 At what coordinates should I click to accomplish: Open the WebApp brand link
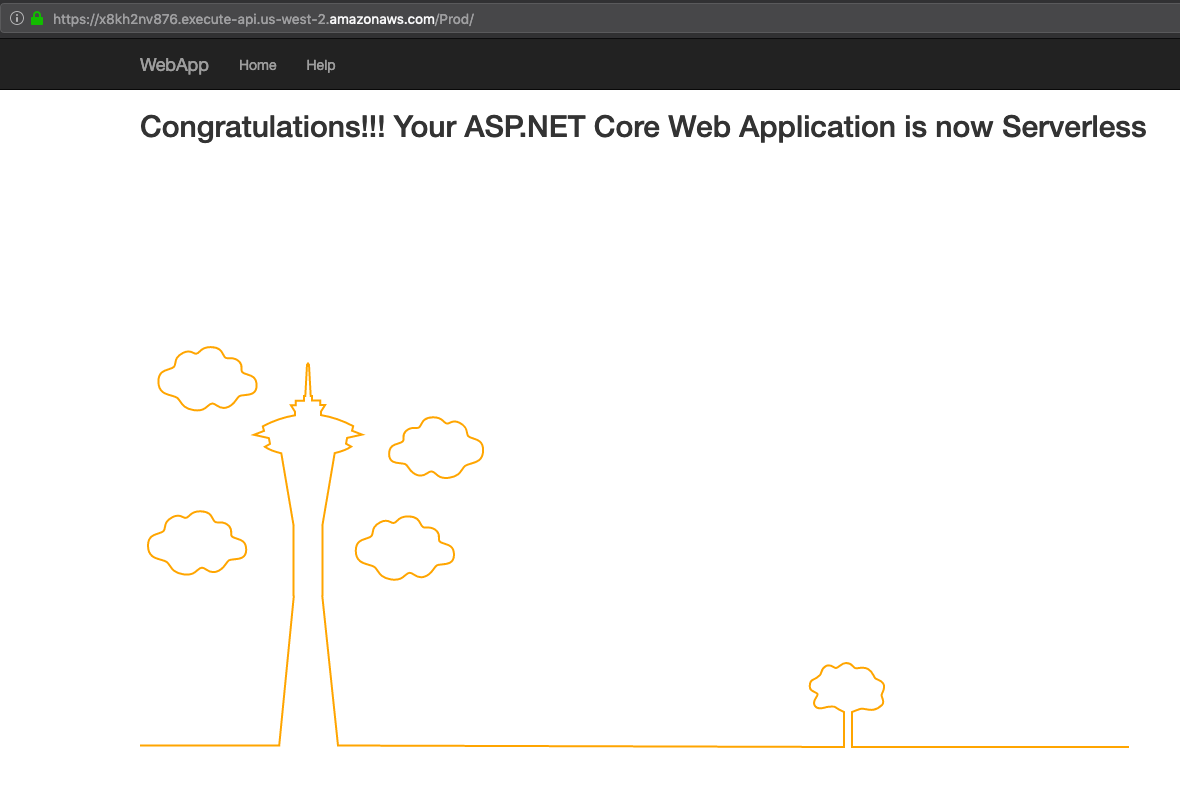[x=174, y=65]
